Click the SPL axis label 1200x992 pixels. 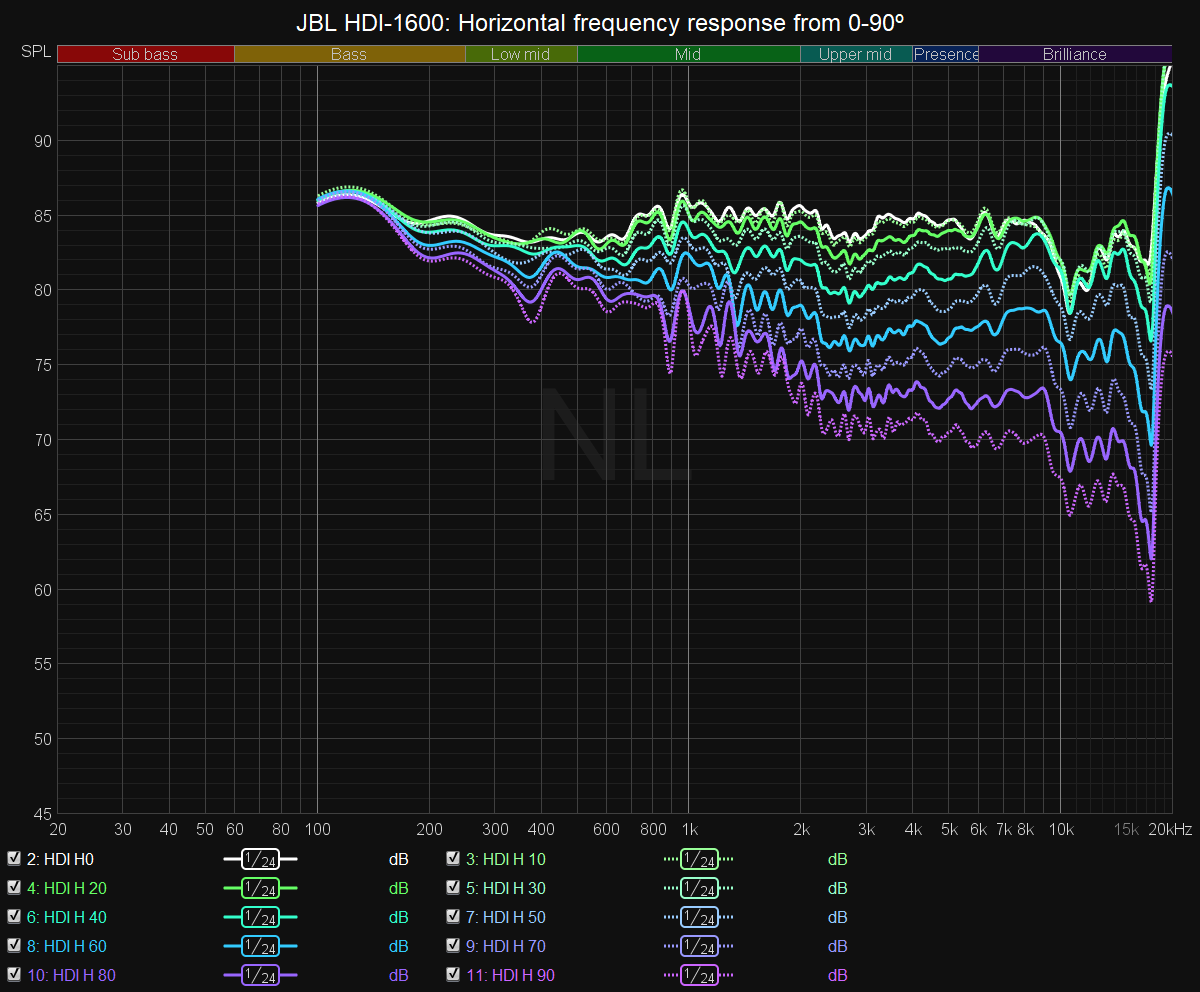pyautogui.click(x=34, y=50)
